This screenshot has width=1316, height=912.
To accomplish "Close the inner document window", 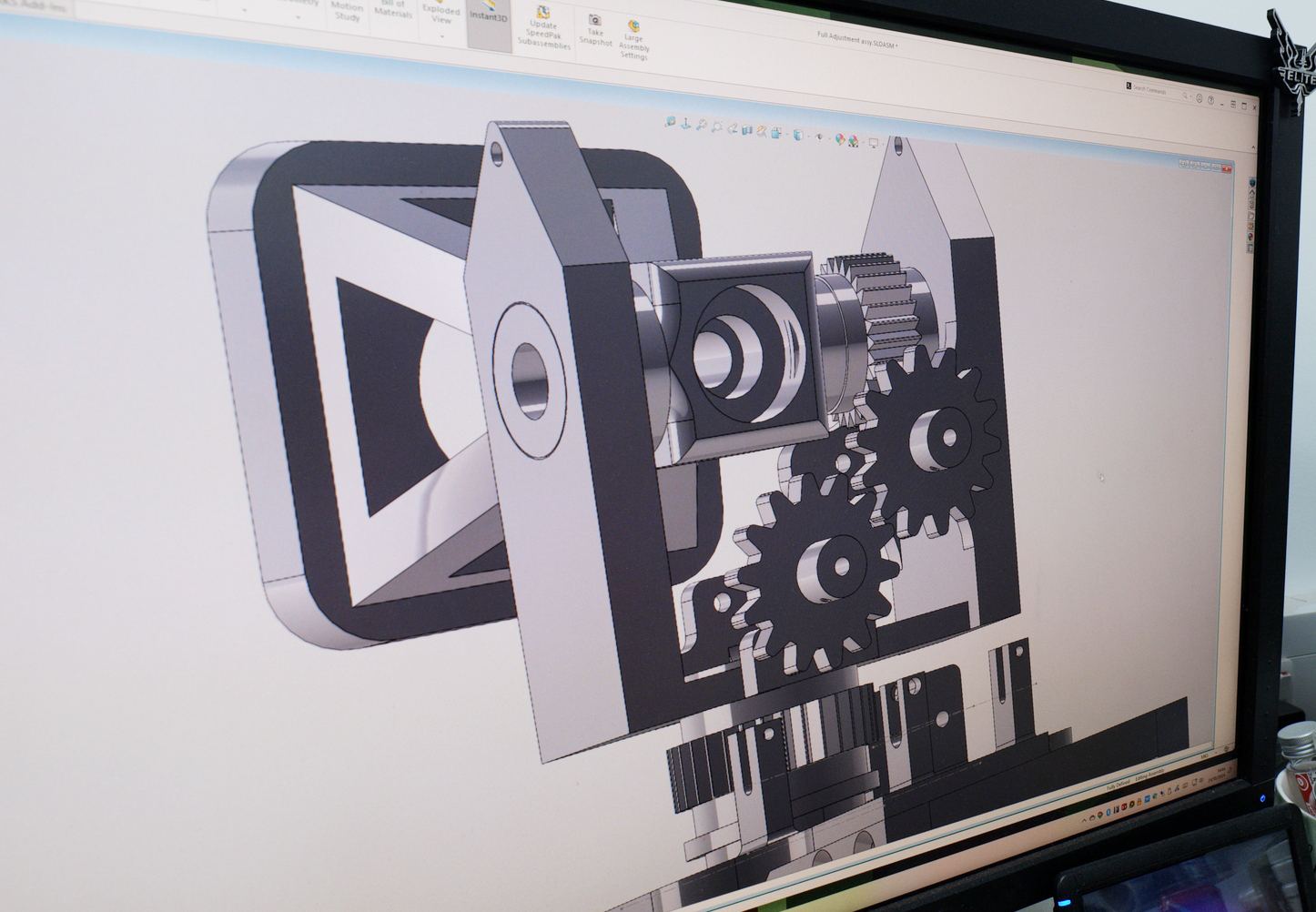I will coord(1227,168).
